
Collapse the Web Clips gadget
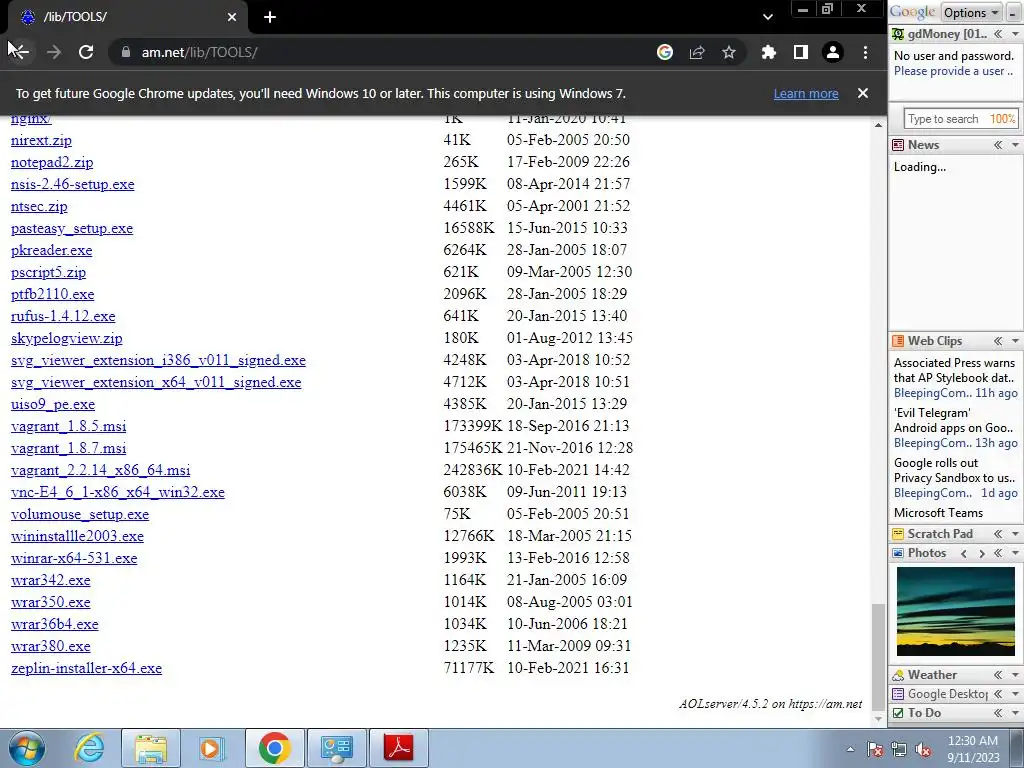(x=998, y=341)
